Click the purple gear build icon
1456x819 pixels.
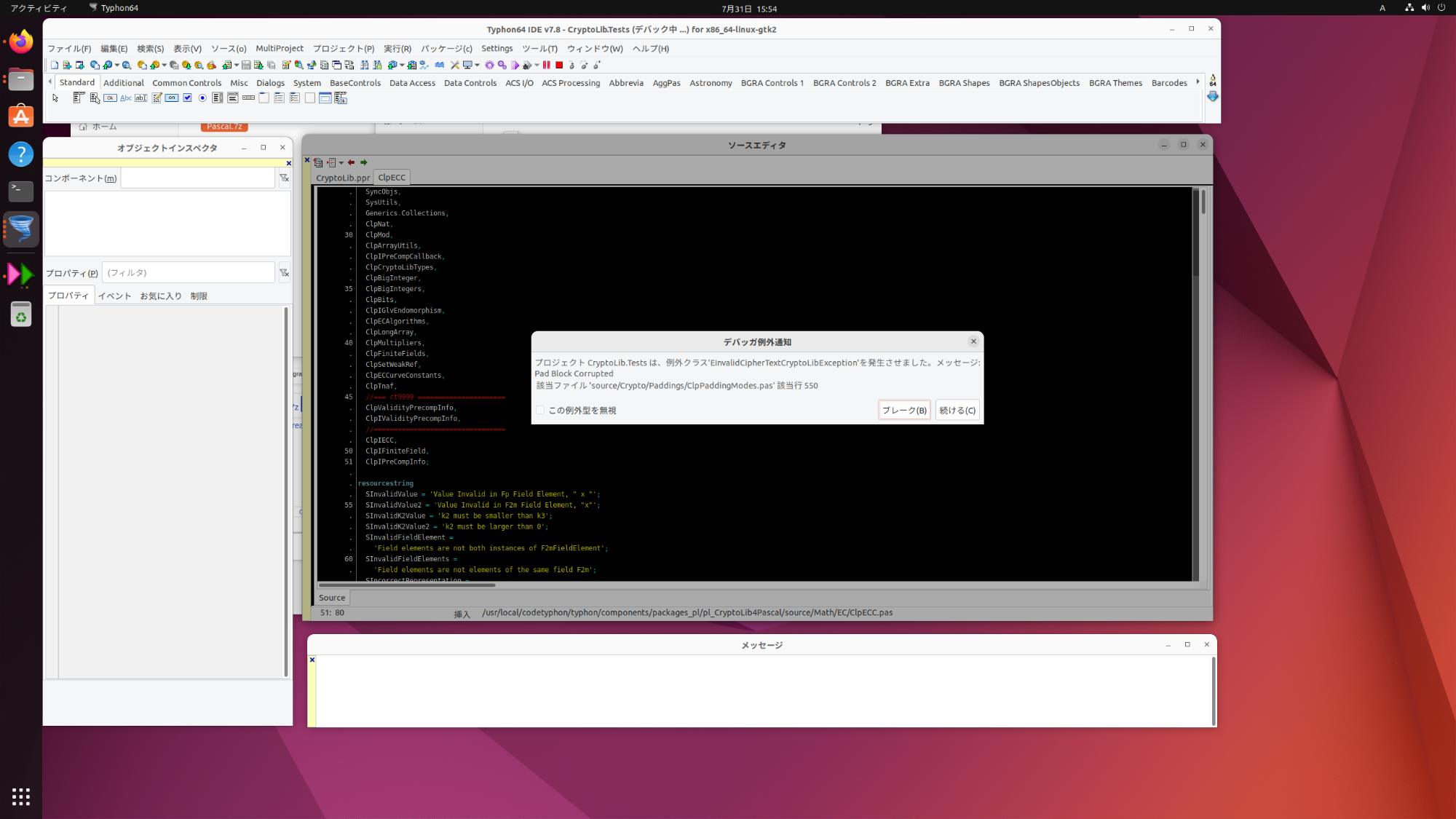(489, 65)
